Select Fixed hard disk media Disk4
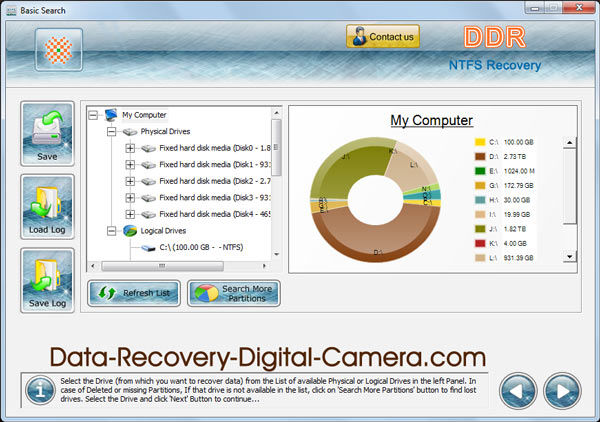Image resolution: width=600 pixels, height=422 pixels. tap(215, 214)
